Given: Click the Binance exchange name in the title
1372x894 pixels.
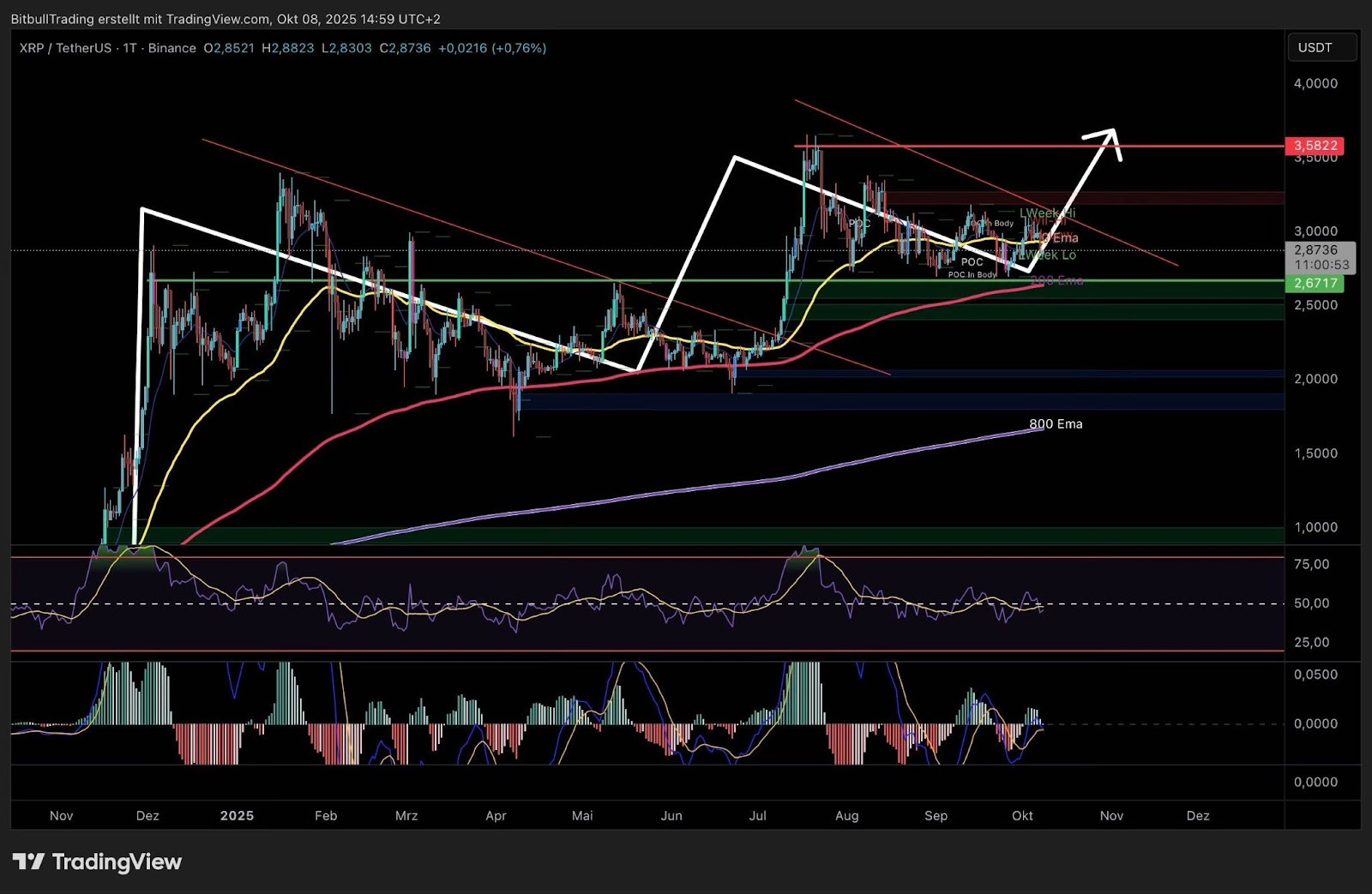Looking at the screenshot, I should 171,48.
